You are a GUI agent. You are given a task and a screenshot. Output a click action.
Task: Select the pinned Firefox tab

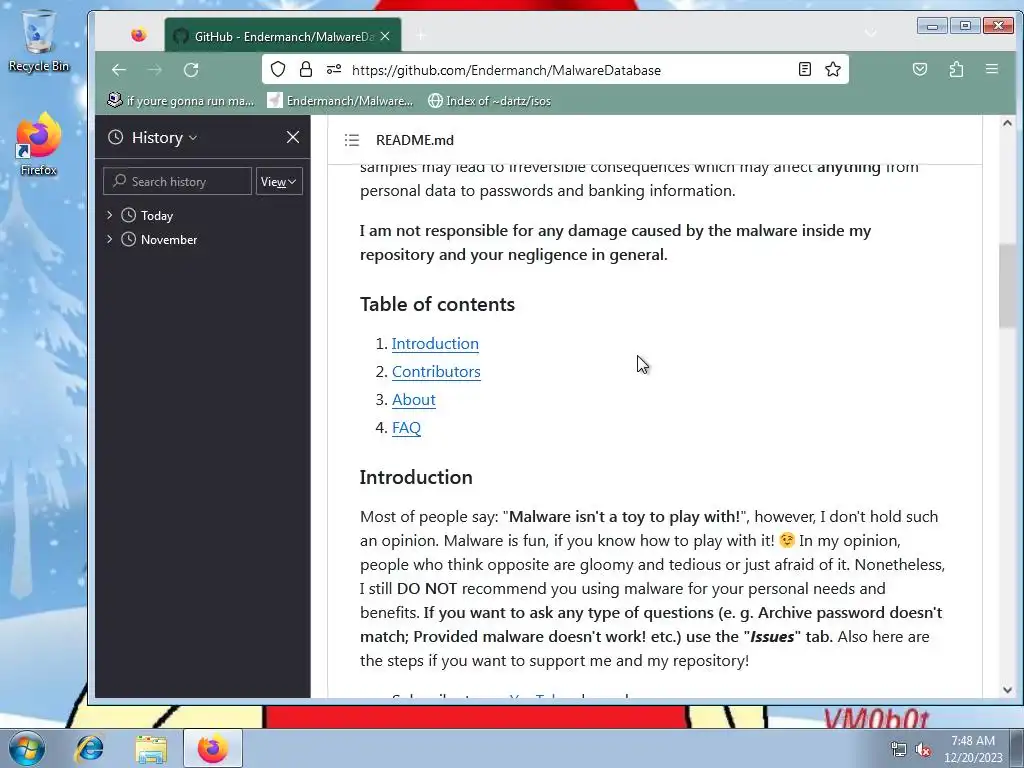[138, 35]
